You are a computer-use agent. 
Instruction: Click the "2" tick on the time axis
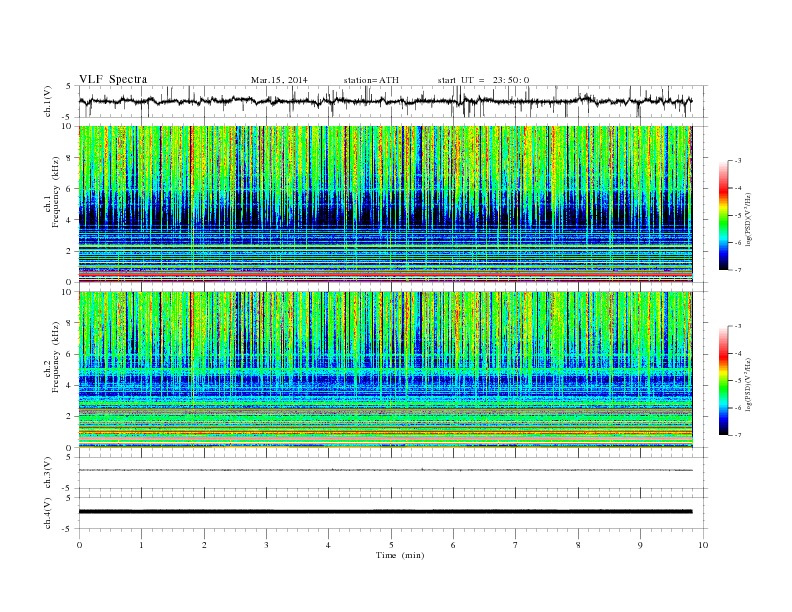204,545
